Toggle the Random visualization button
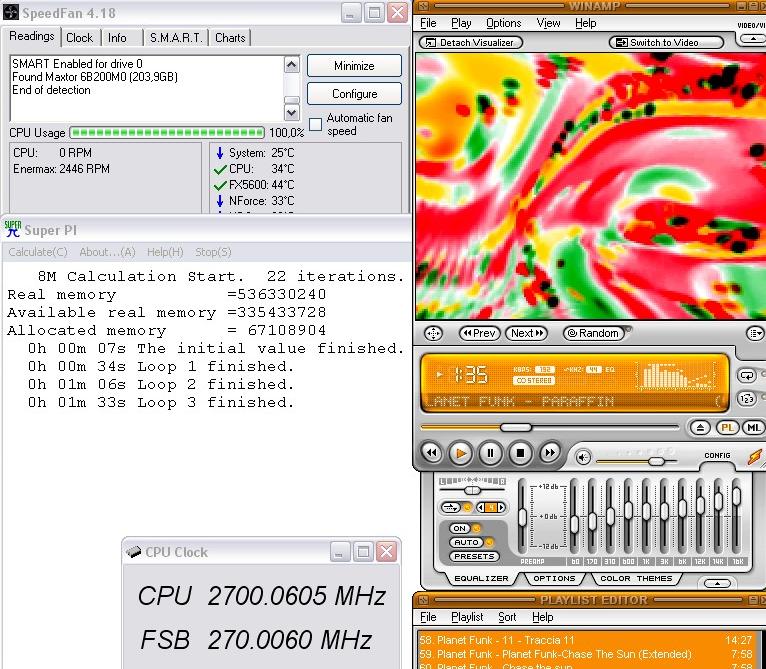 (x=594, y=333)
